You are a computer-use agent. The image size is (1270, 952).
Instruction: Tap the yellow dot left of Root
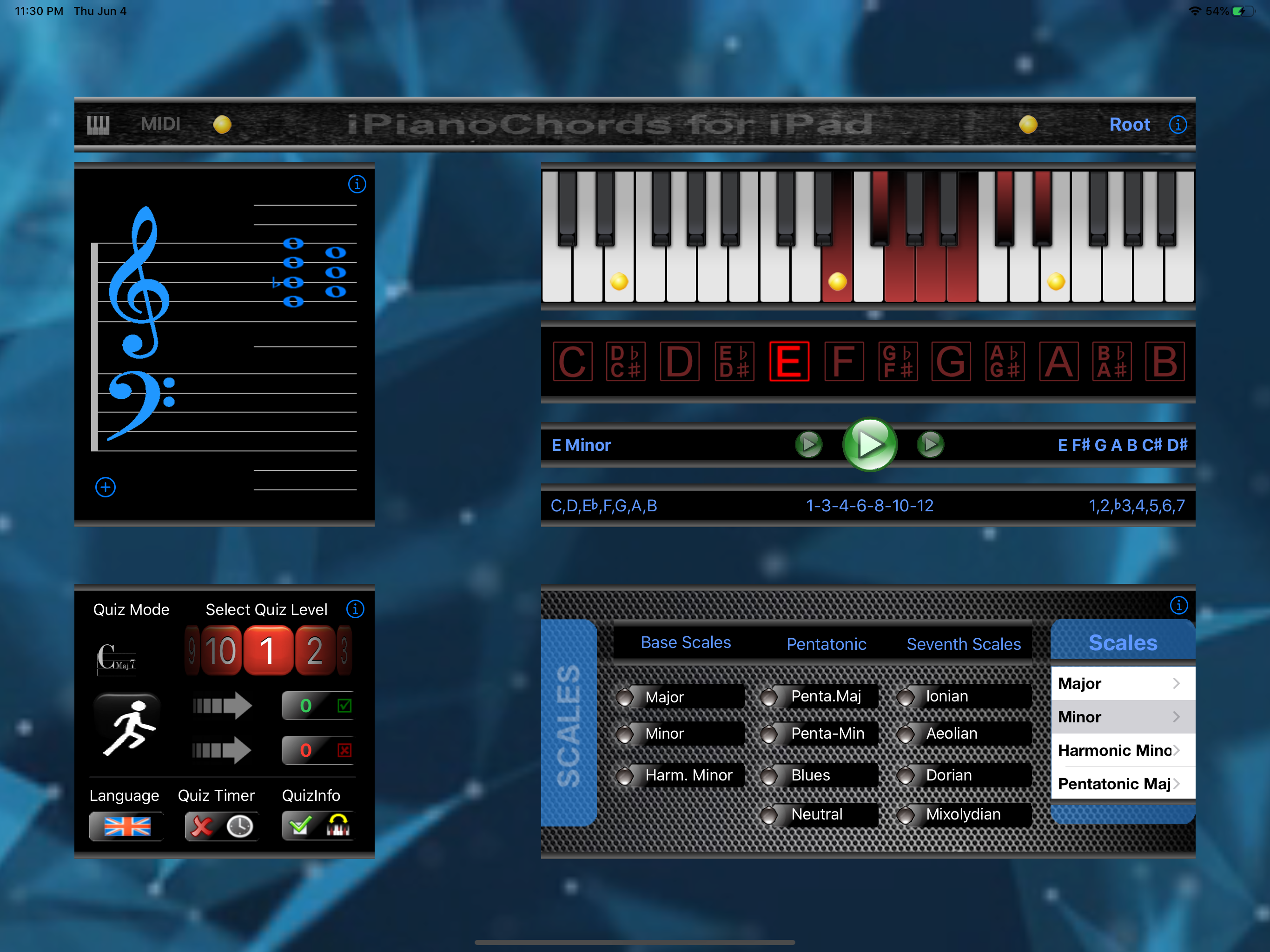click(1028, 125)
